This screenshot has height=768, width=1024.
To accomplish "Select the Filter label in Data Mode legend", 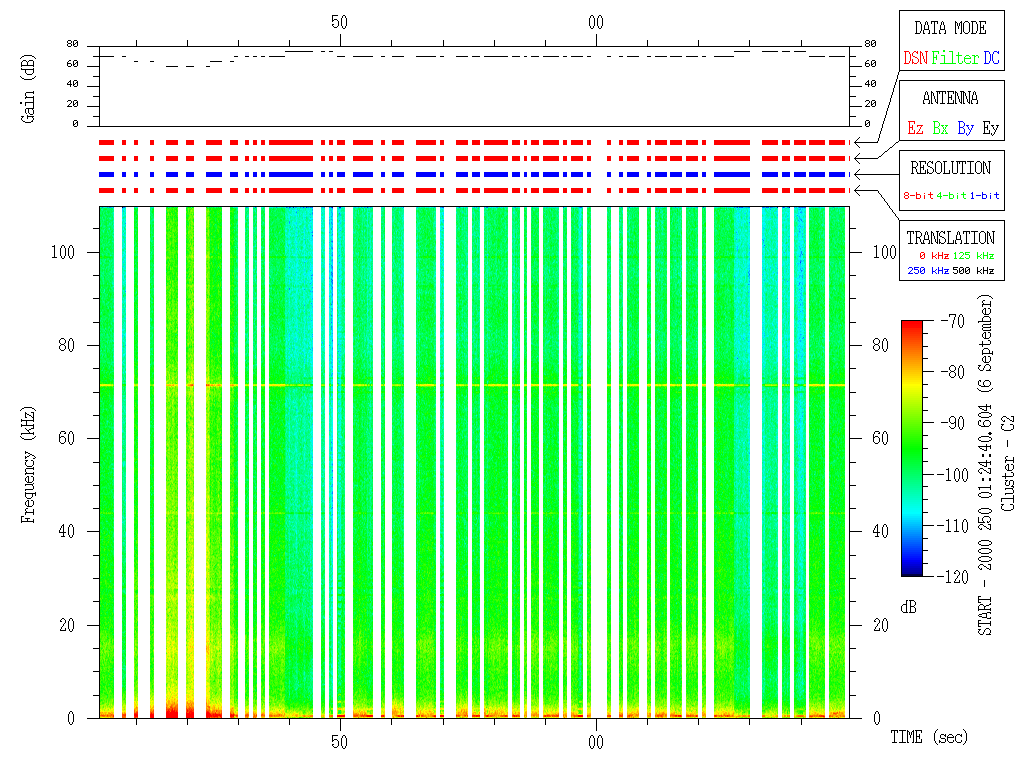I will 955,59.
